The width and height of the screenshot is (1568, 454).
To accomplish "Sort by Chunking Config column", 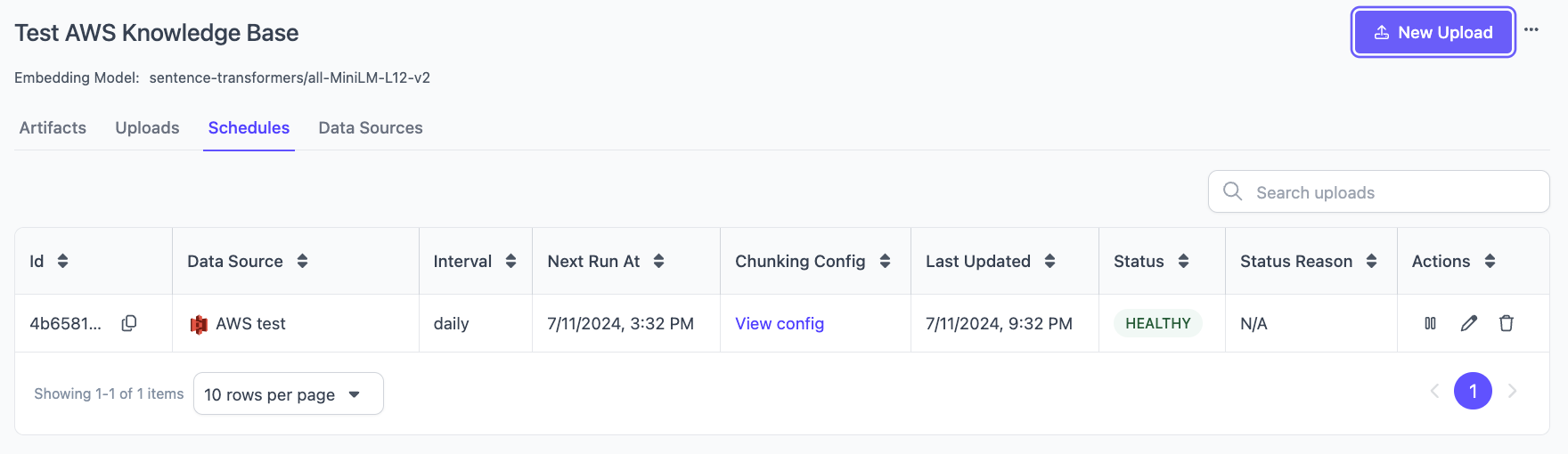I will coord(886,261).
